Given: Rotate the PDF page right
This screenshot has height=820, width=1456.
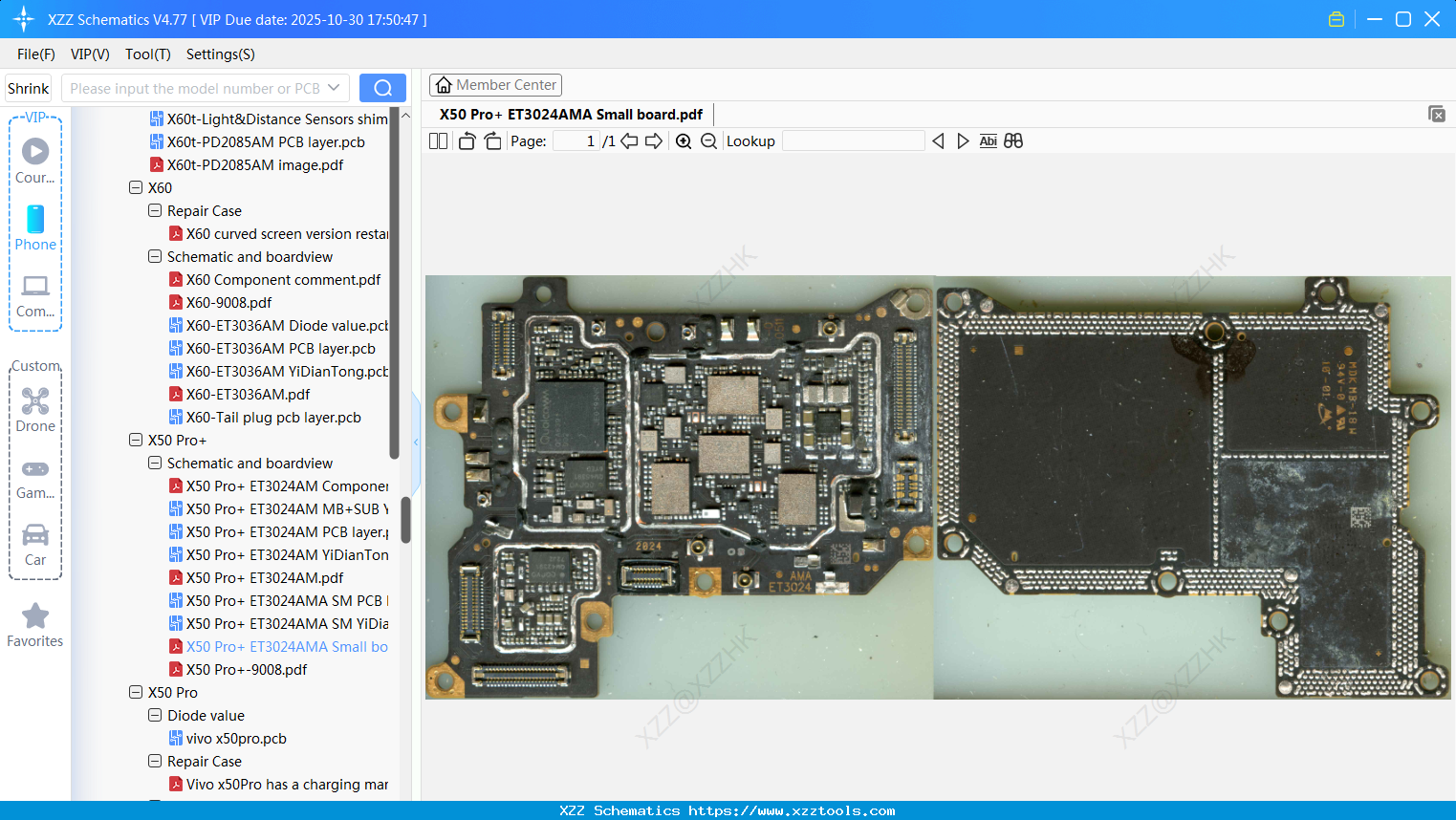Looking at the screenshot, I should point(492,140).
